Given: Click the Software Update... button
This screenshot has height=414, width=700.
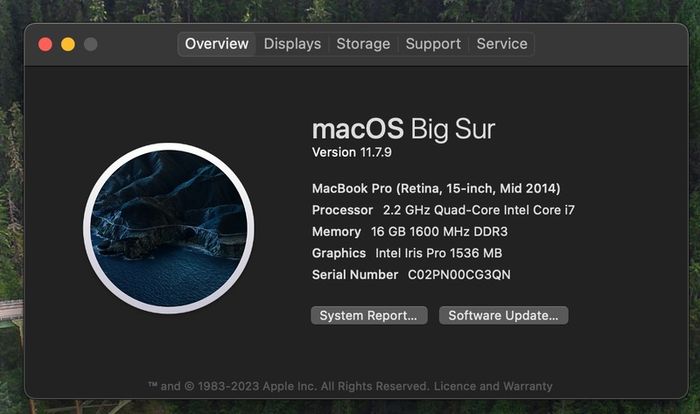Looking at the screenshot, I should [504, 315].
